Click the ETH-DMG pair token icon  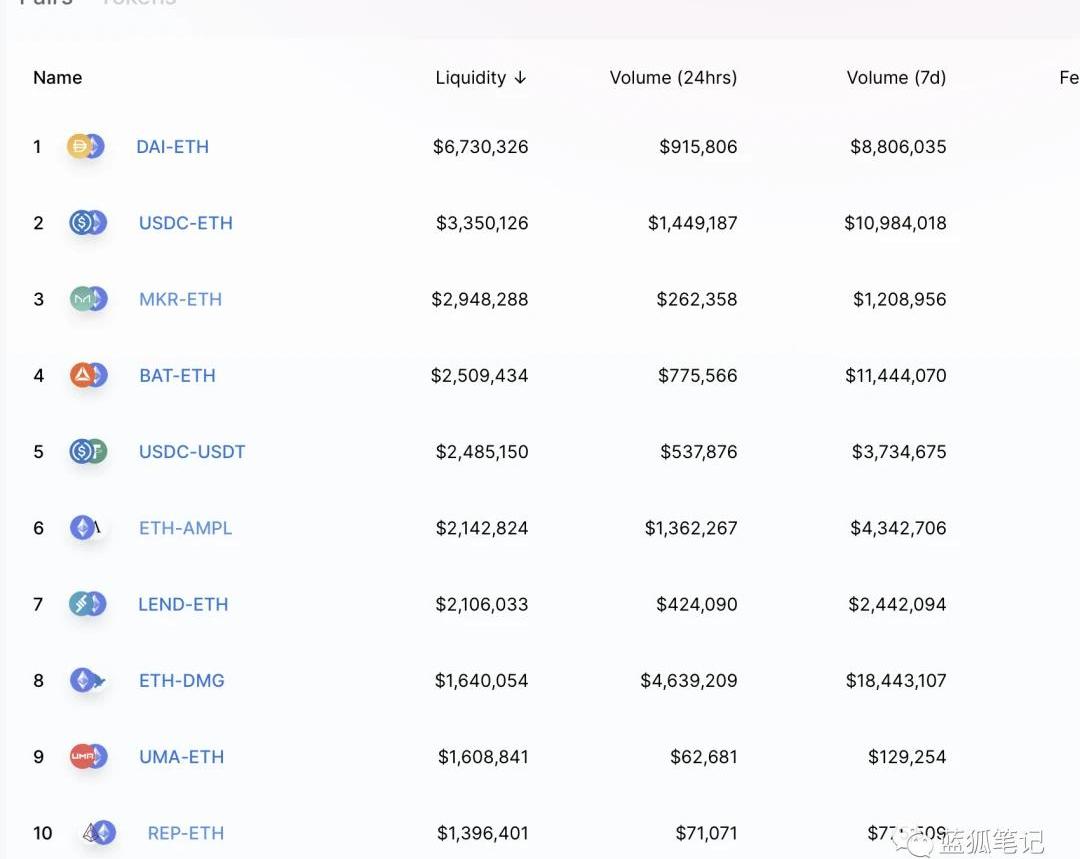pyautogui.click(x=88, y=681)
